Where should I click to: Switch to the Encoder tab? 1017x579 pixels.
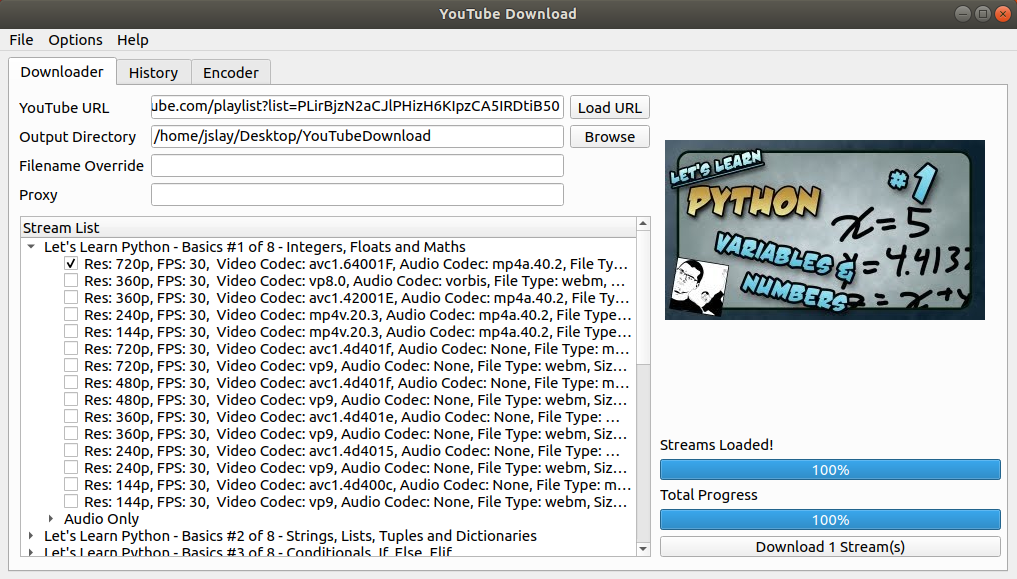[x=230, y=72]
